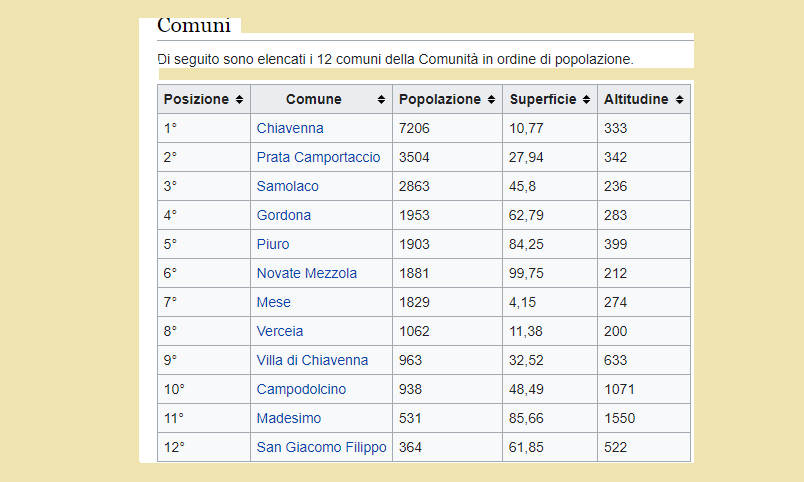Sort by Altitudine using arrow icon
804x482 pixels.
679,99
